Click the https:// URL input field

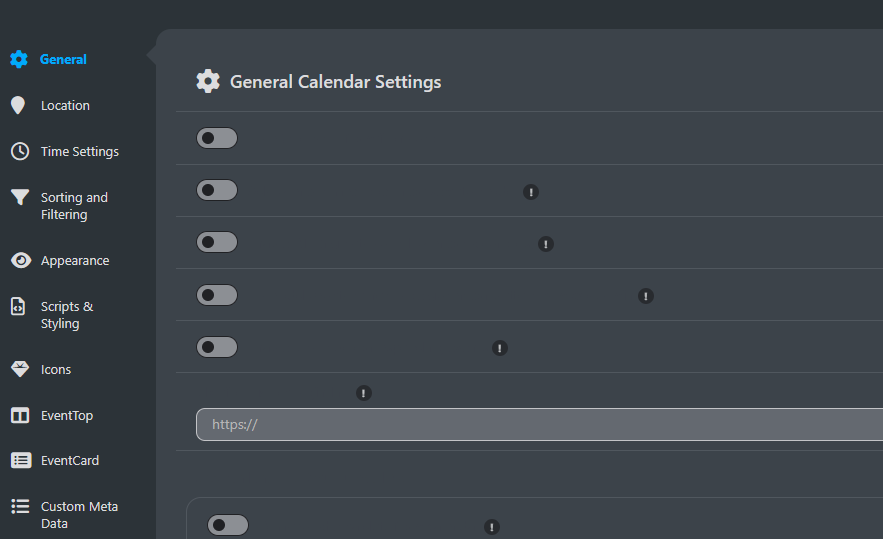[x=540, y=424]
